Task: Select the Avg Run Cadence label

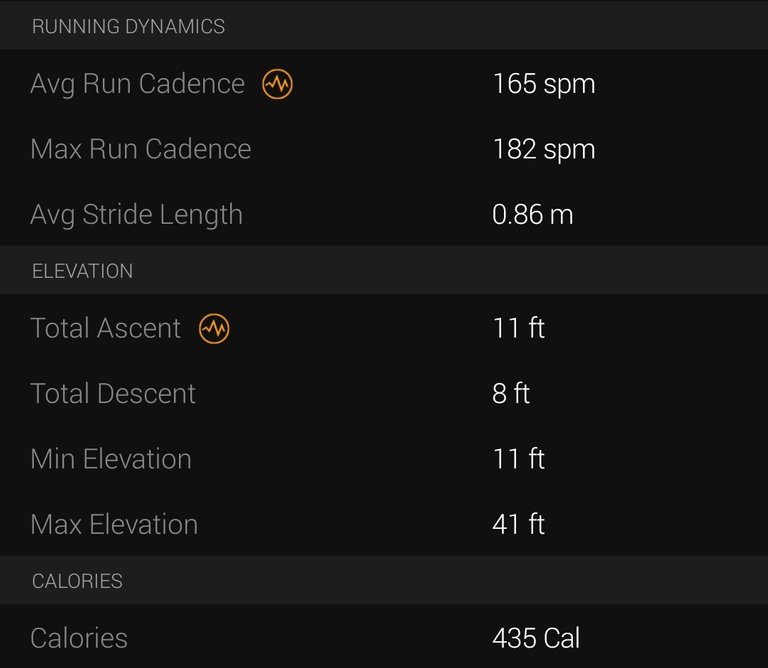Action: [x=138, y=84]
